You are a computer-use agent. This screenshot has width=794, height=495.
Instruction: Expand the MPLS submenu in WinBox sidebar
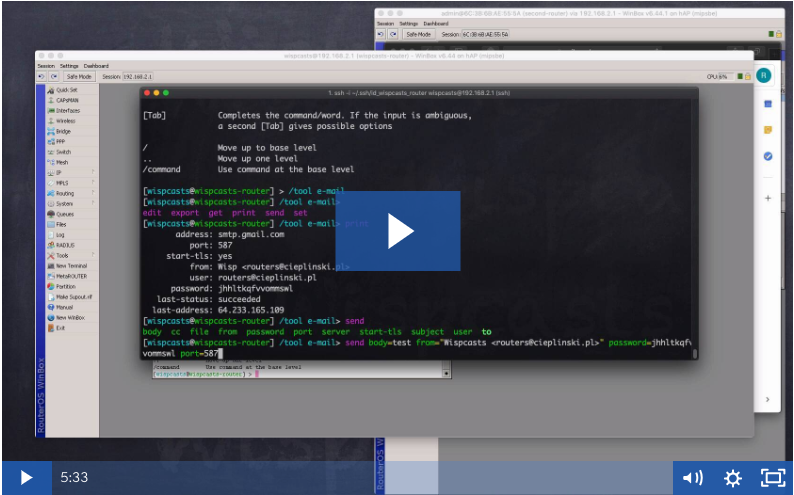(x=71, y=183)
